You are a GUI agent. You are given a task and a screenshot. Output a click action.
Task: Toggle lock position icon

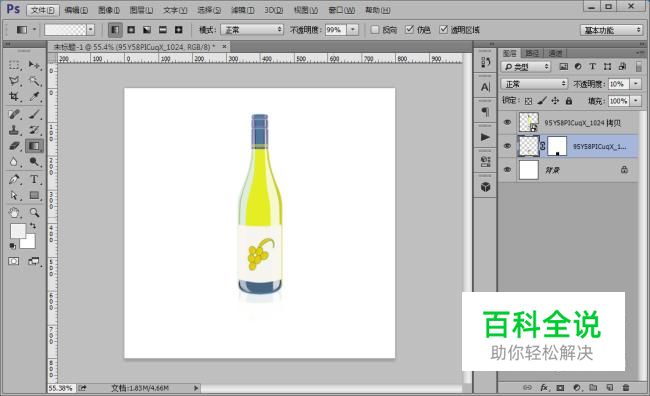tap(555, 101)
